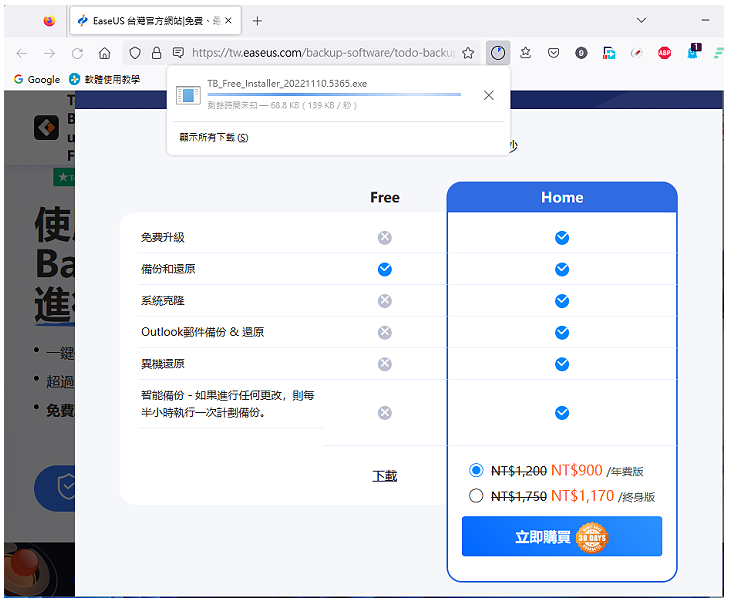
Task: Select the NT$1,170 終身版 radio option
Action: pyautogui.click(x=476, y=496)
